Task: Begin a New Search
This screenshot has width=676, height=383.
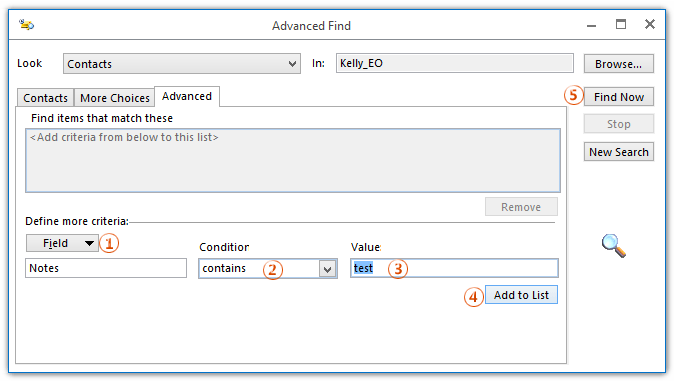Action: 619,152
